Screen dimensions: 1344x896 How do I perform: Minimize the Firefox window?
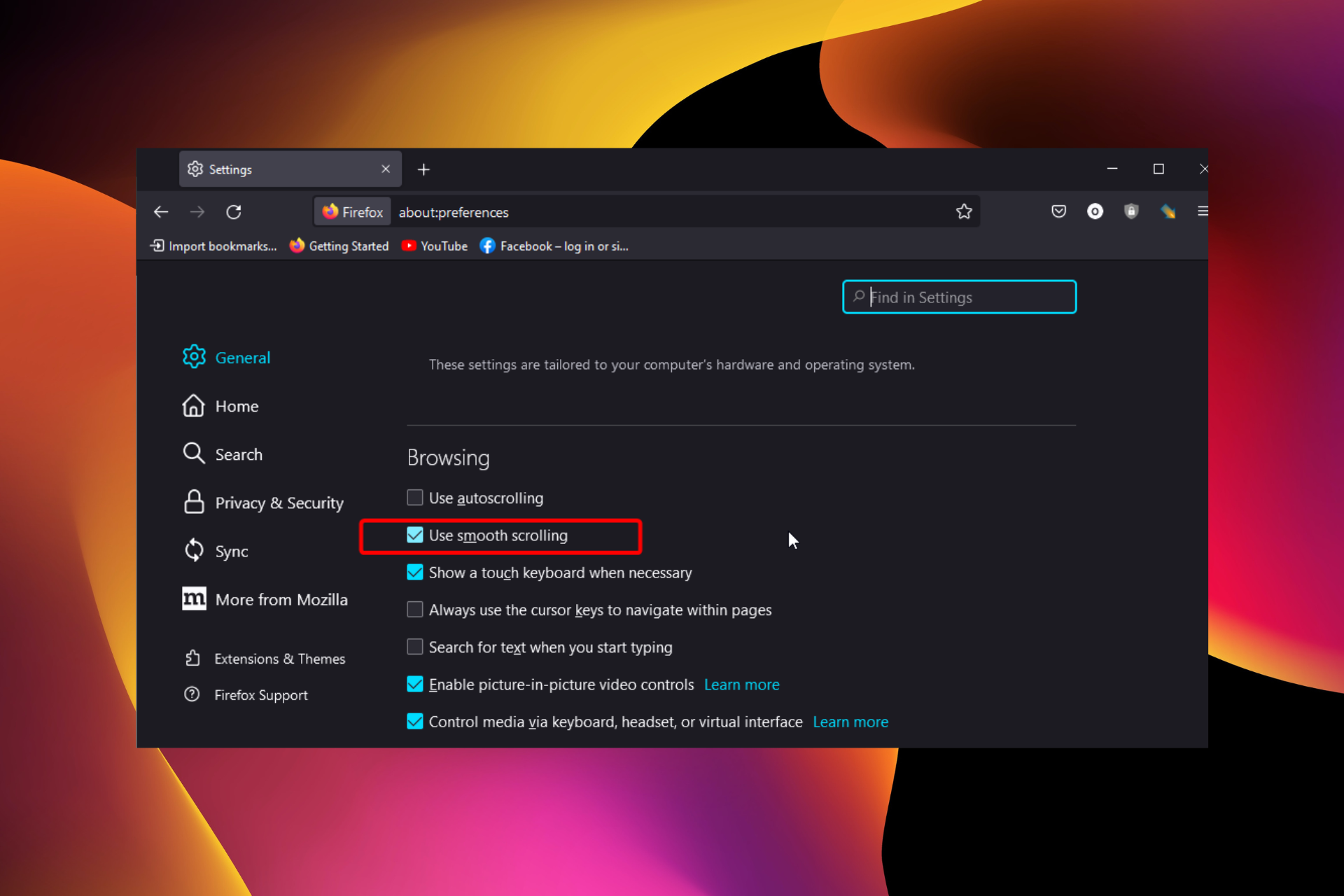click(1112, 169)
